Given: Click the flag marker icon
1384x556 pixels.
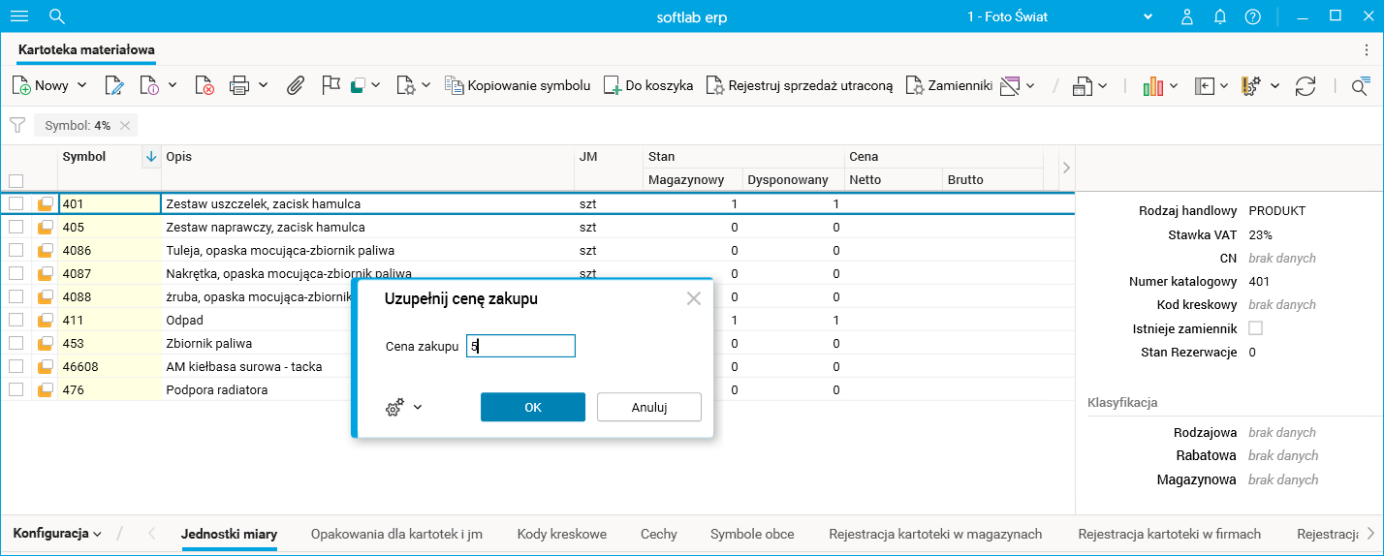Looking at the screenshot, I should click(331, 86).
